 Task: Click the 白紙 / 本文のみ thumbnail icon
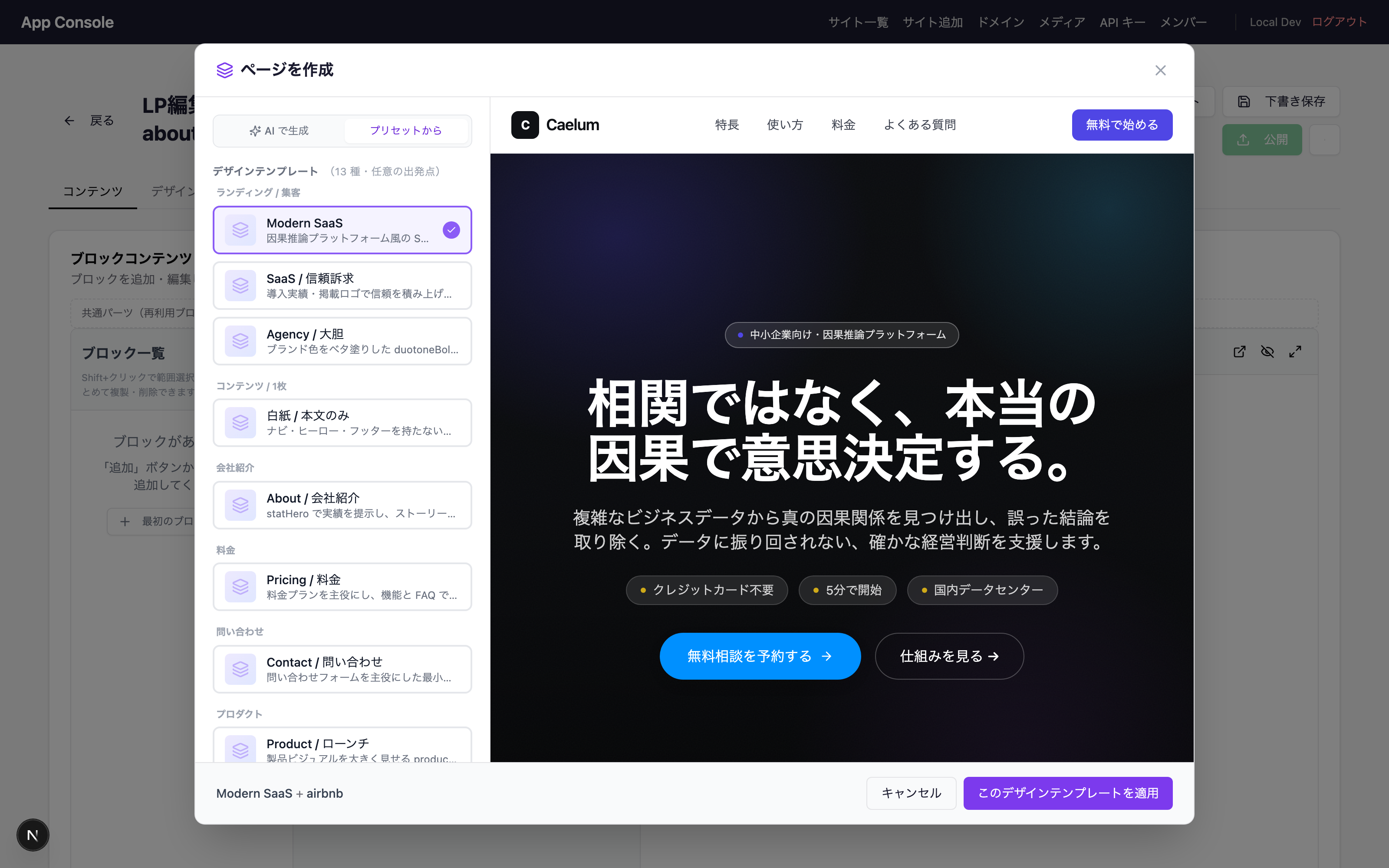(240, 423)
